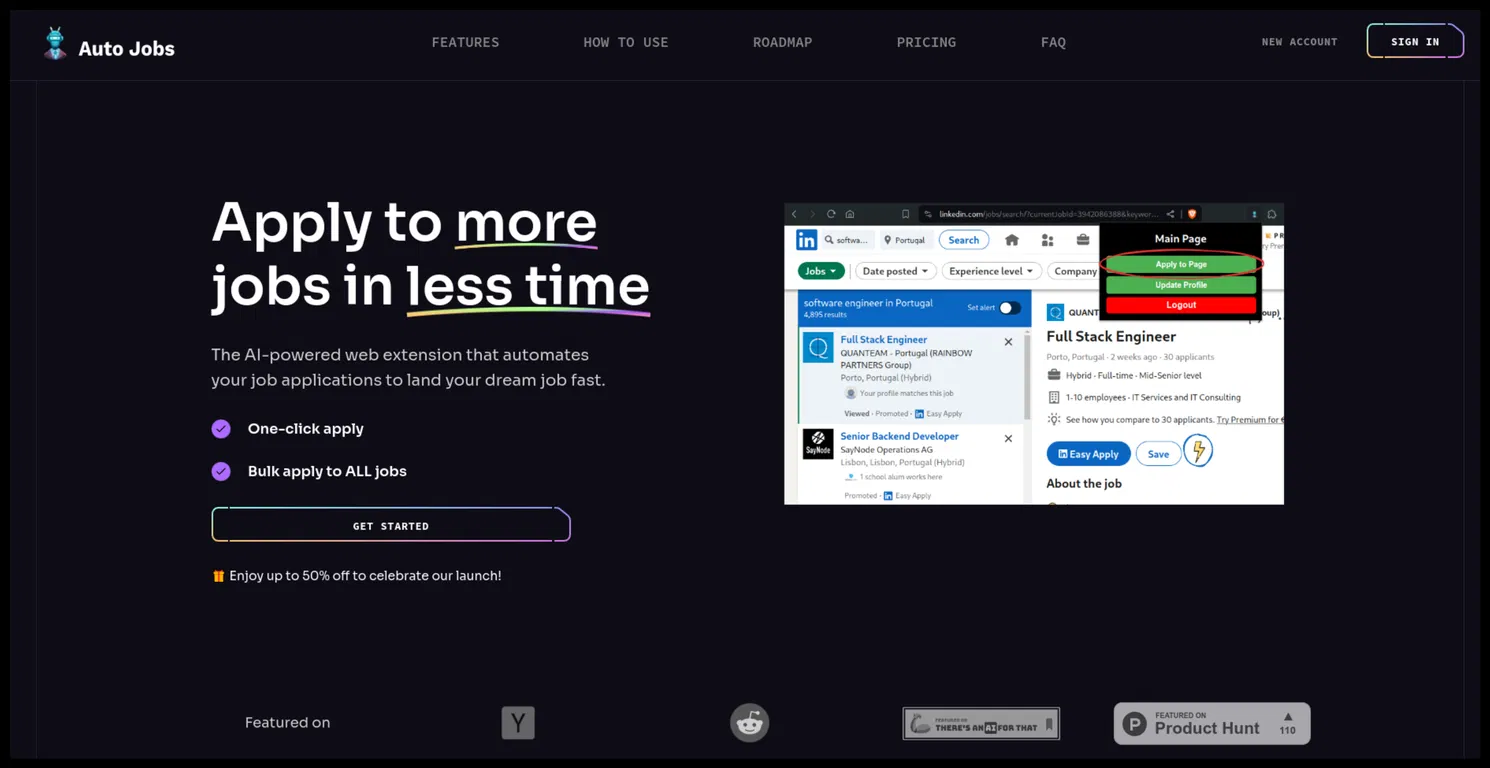
Task: Click the gift icon beside the 50% off launch offer
Action: 218,576
